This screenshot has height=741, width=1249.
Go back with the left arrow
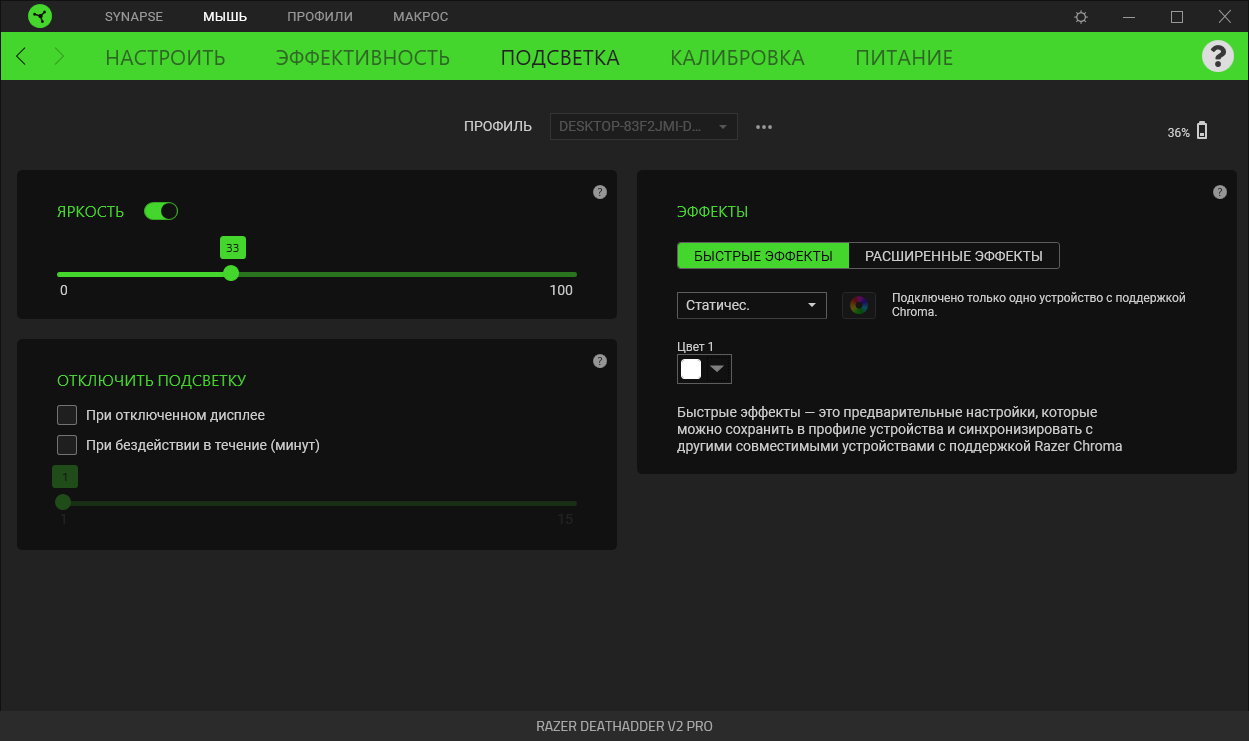tap(21, 57)
